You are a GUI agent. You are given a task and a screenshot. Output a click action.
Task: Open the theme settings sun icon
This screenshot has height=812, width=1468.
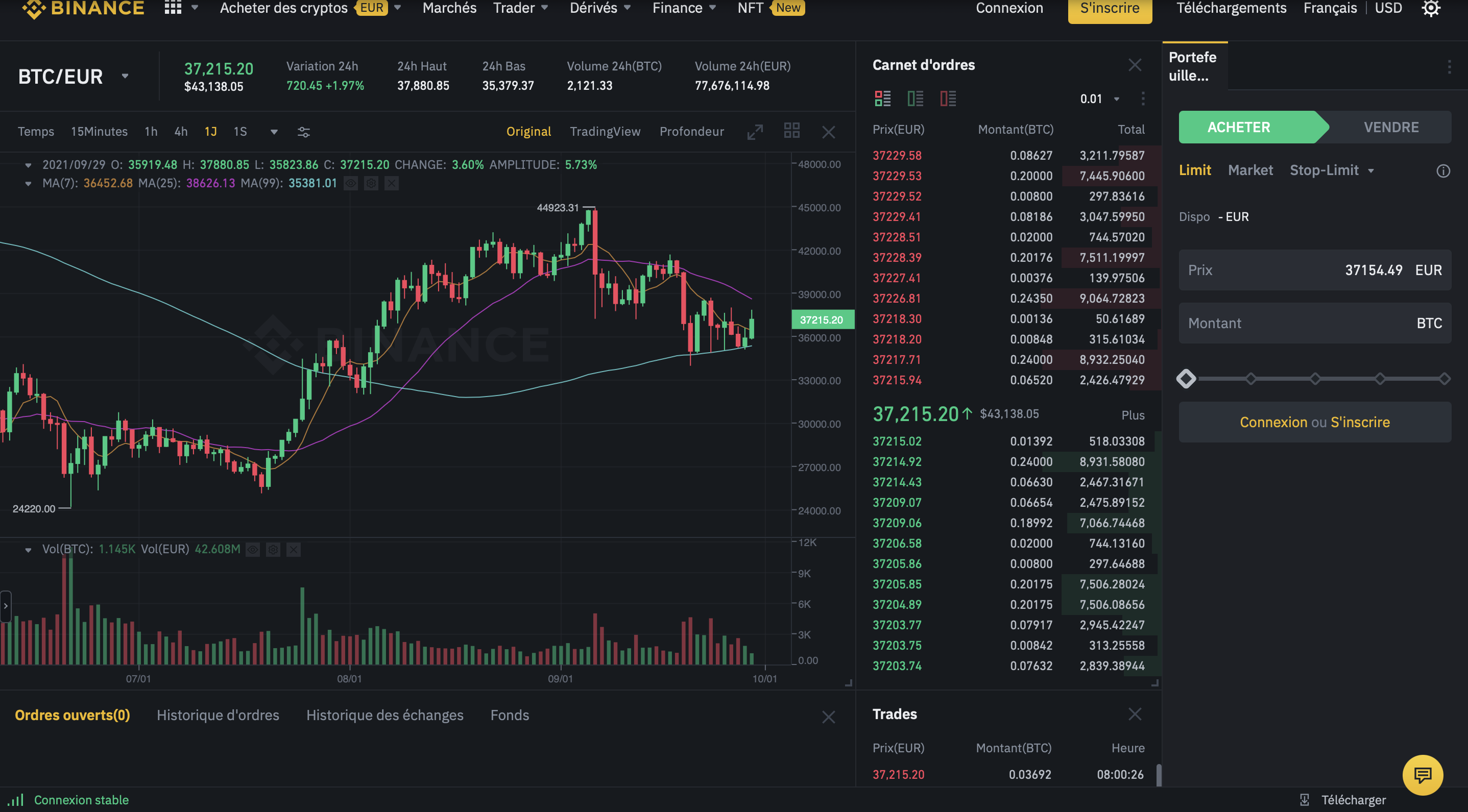[x=1430, y=8]
